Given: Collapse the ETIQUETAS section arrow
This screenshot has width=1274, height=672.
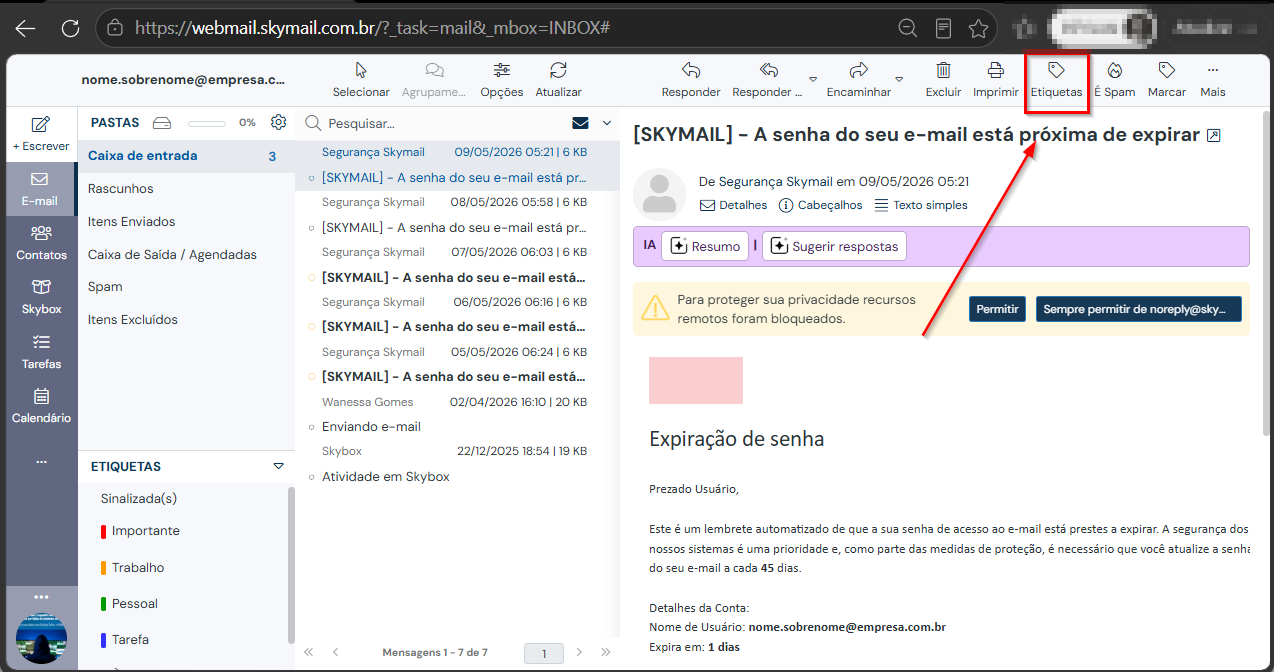Looking at the screenshot, I should click(279, 466).
